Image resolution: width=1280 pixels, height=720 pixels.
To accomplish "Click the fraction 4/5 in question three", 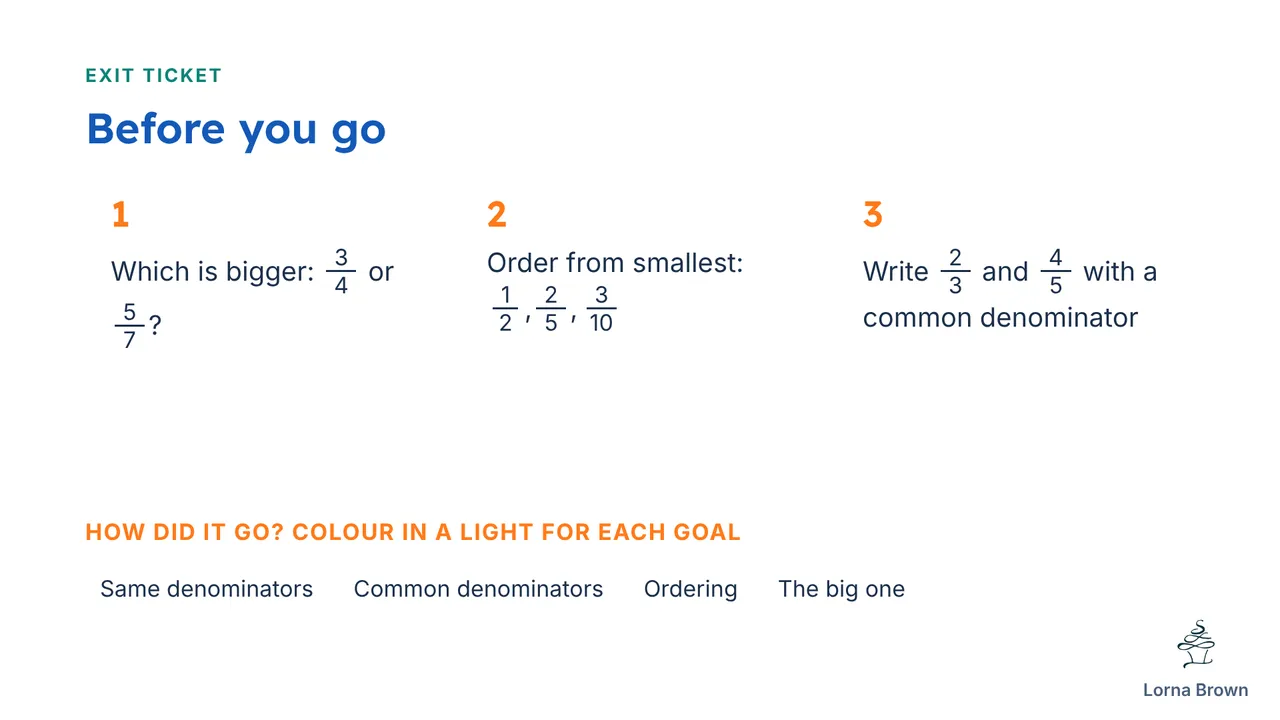I will tap(1055, 272).
